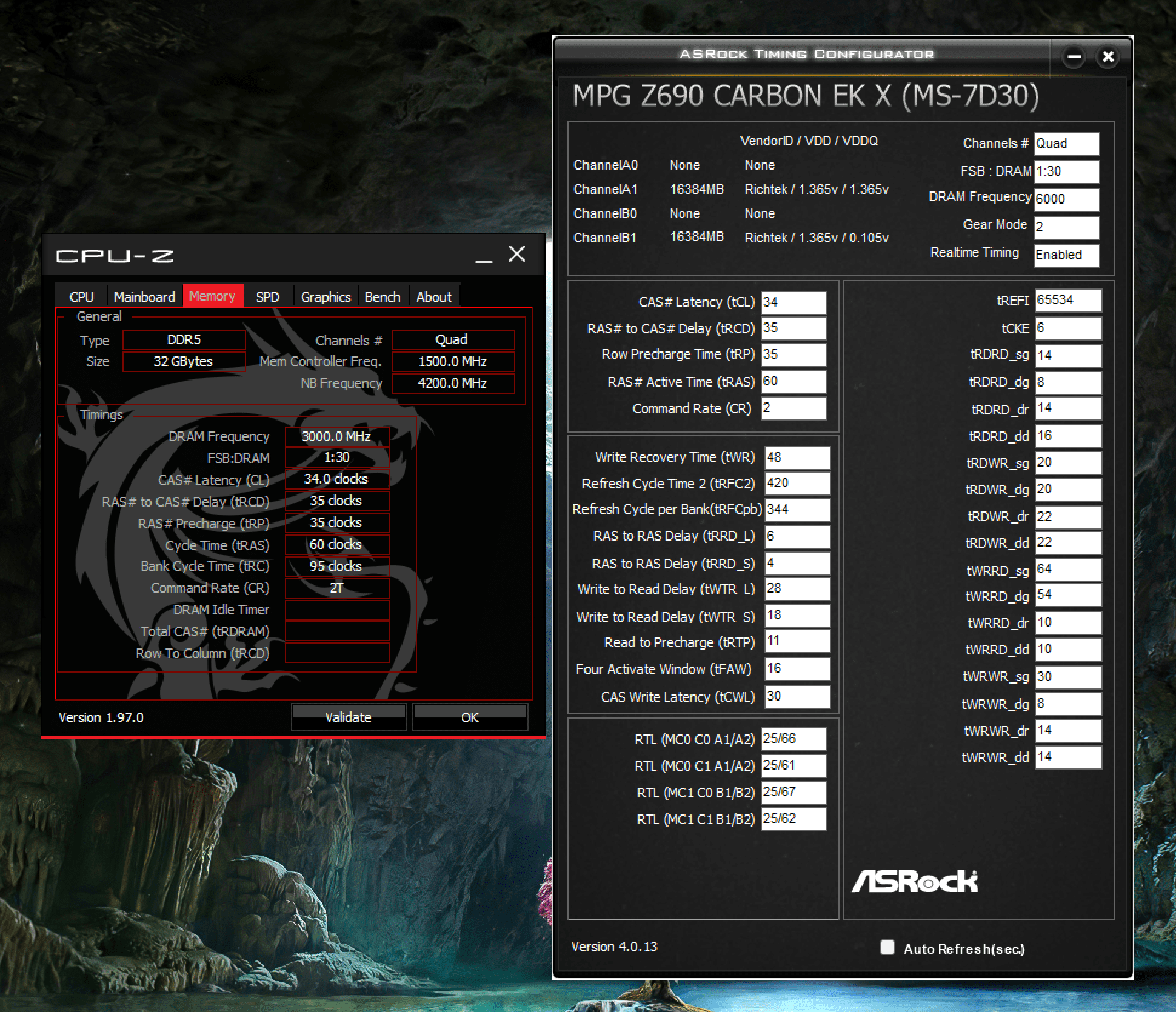Click the NB Frequency value 4200.0 MHz
Screen dimensions: 1176x1012
453,383
